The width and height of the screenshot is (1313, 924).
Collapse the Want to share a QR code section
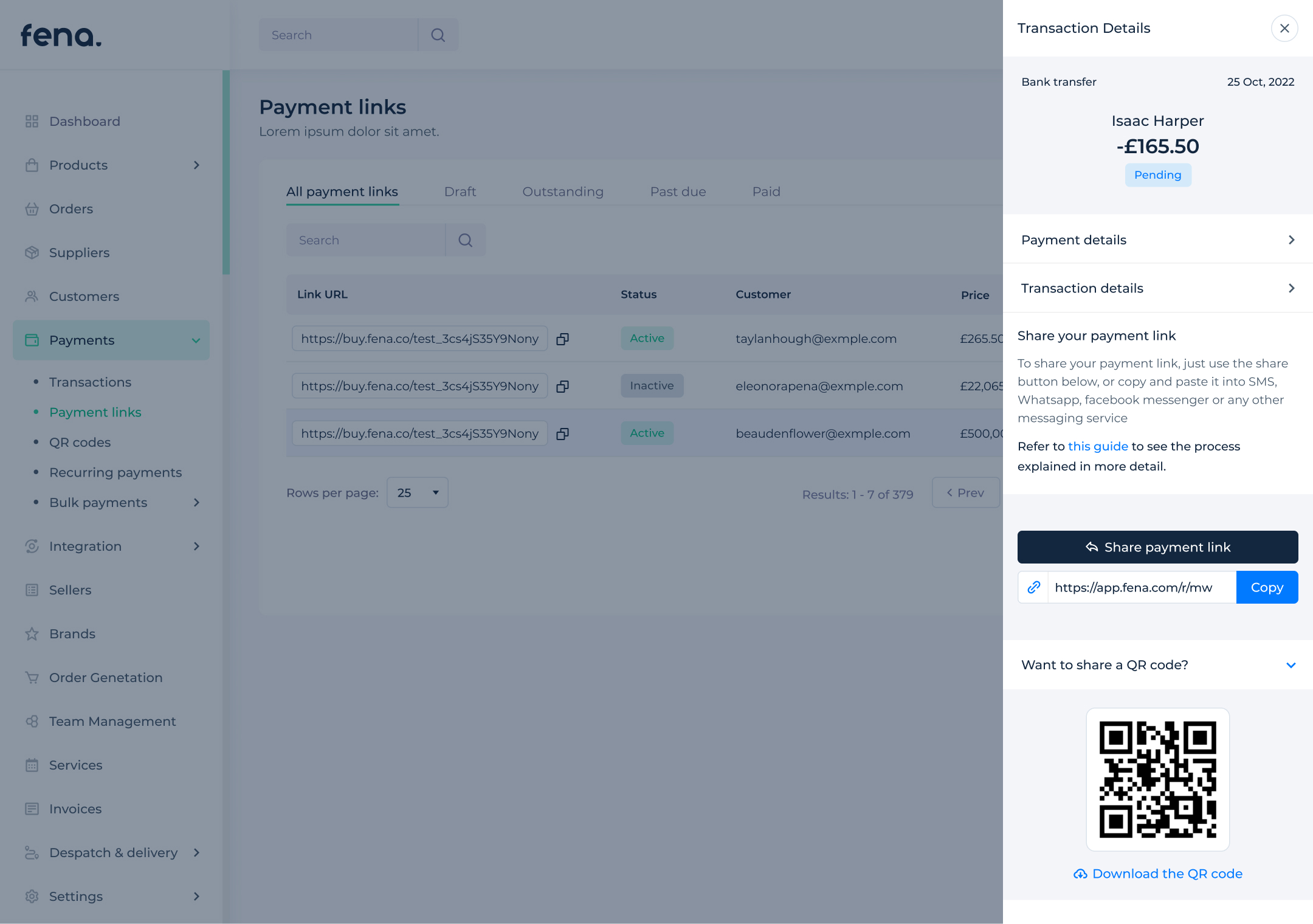point(1291,665)
